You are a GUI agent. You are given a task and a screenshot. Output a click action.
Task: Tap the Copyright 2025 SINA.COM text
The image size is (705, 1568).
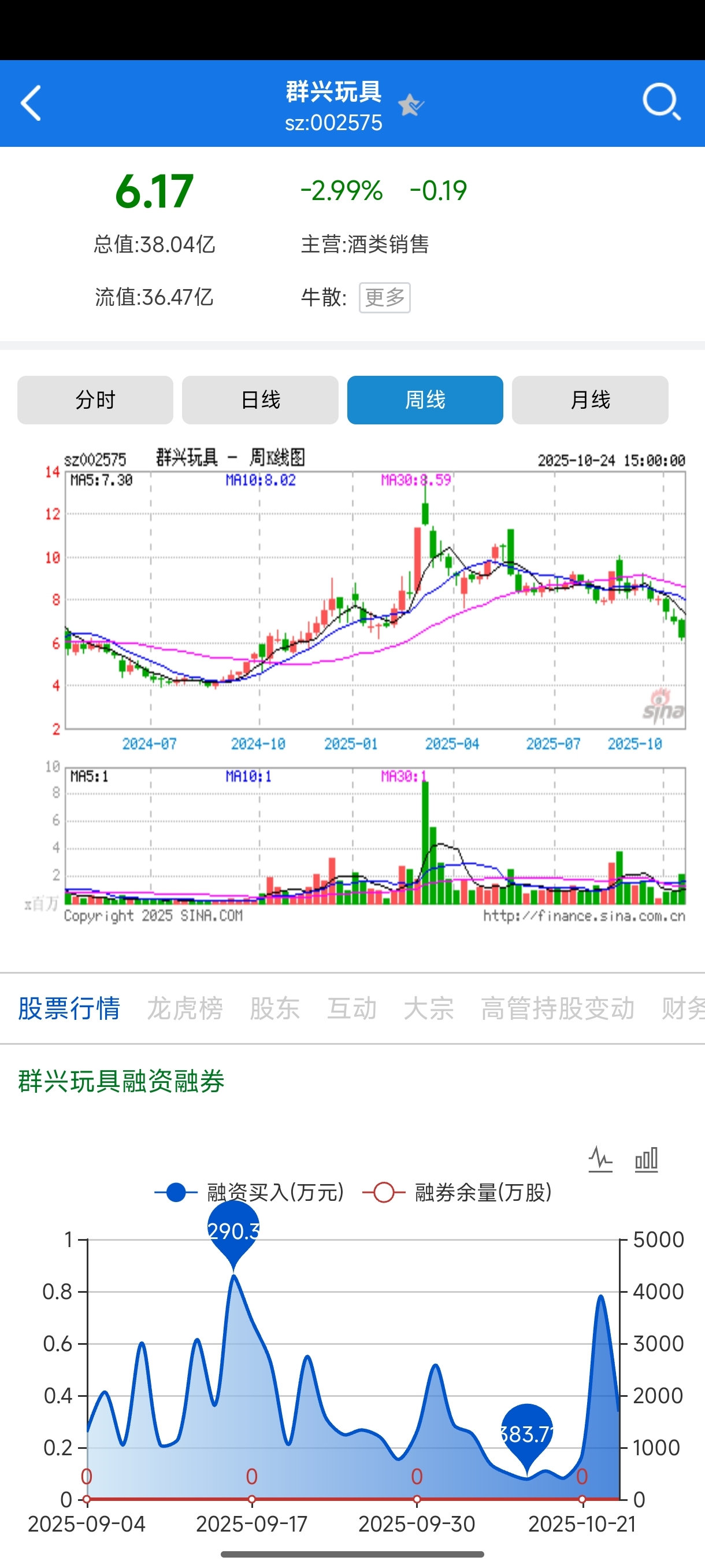pyautogui.click(x=153, y=916)
